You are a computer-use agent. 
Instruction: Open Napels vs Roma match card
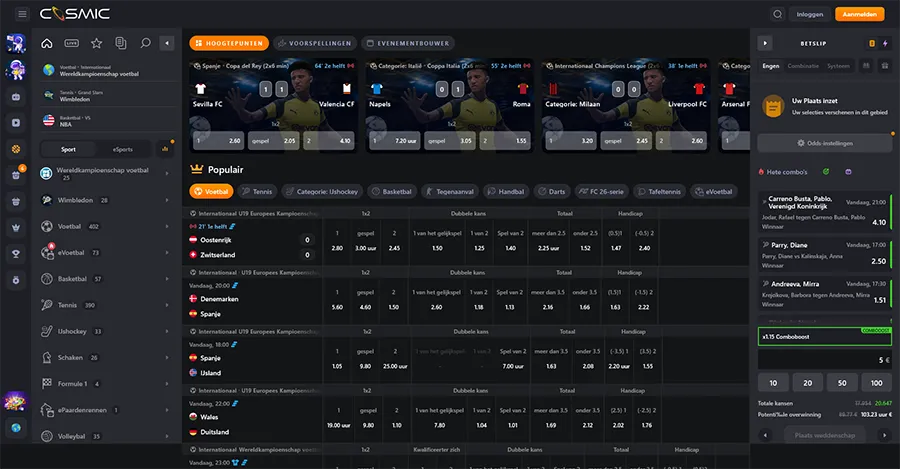point(449,106)
